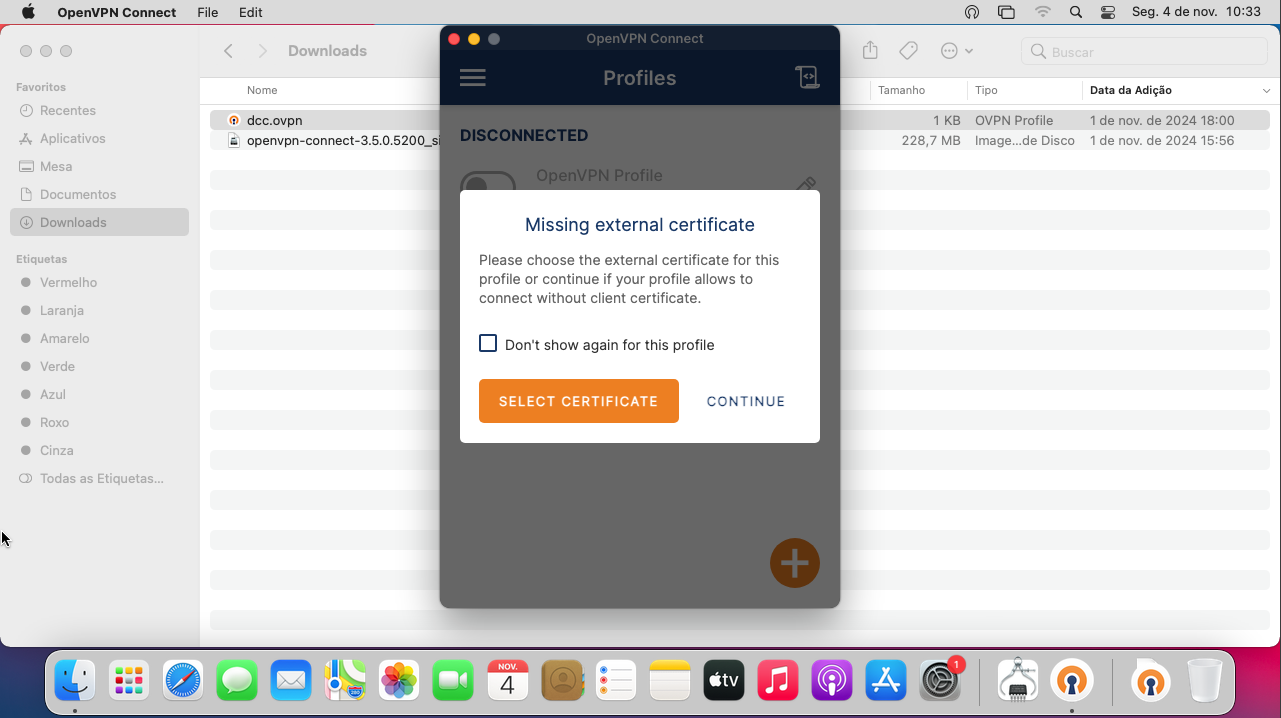Screen dimensions: 1281x718
Task: Open System Preferences from the Dock
Action: pyautogui.click(x=940, y=681)
